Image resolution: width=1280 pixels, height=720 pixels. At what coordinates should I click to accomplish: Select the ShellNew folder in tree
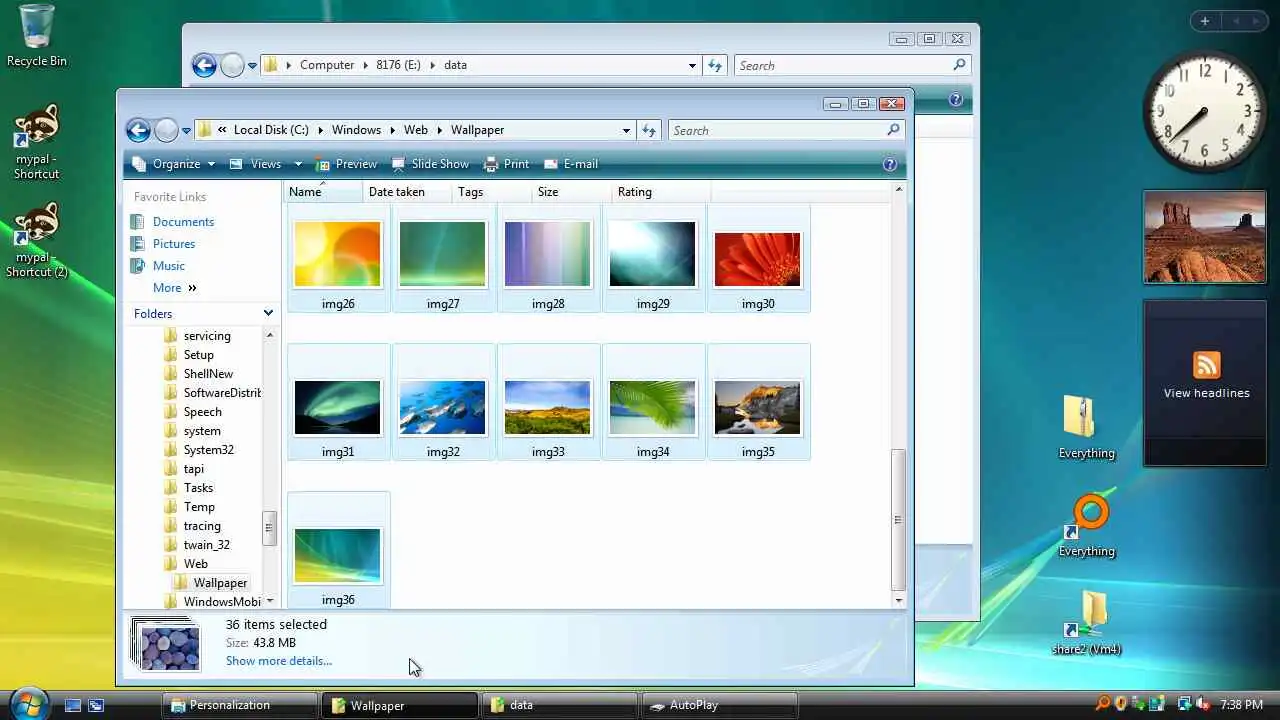[x=208, y=374]
